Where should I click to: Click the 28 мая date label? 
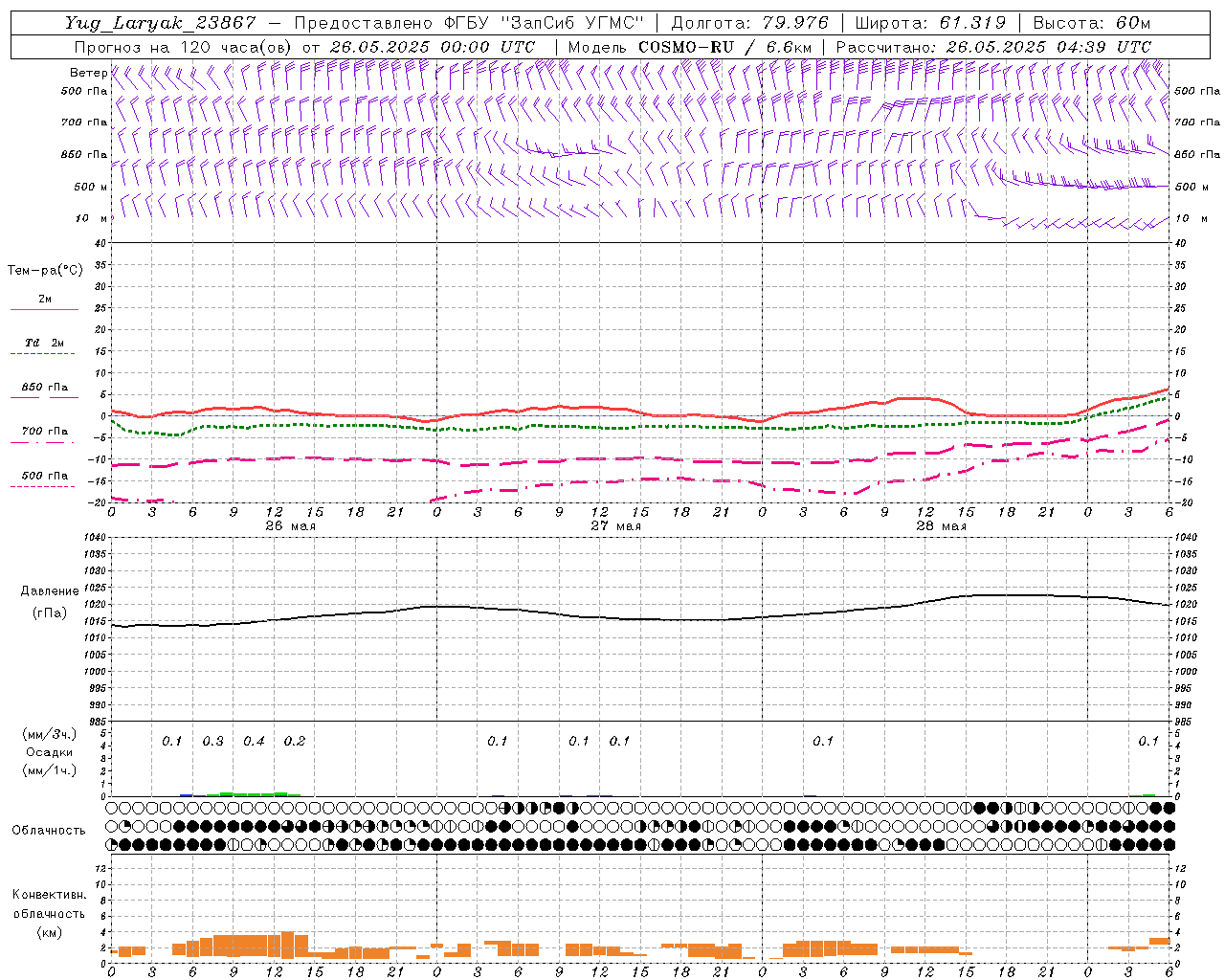[x=941, y=526]
